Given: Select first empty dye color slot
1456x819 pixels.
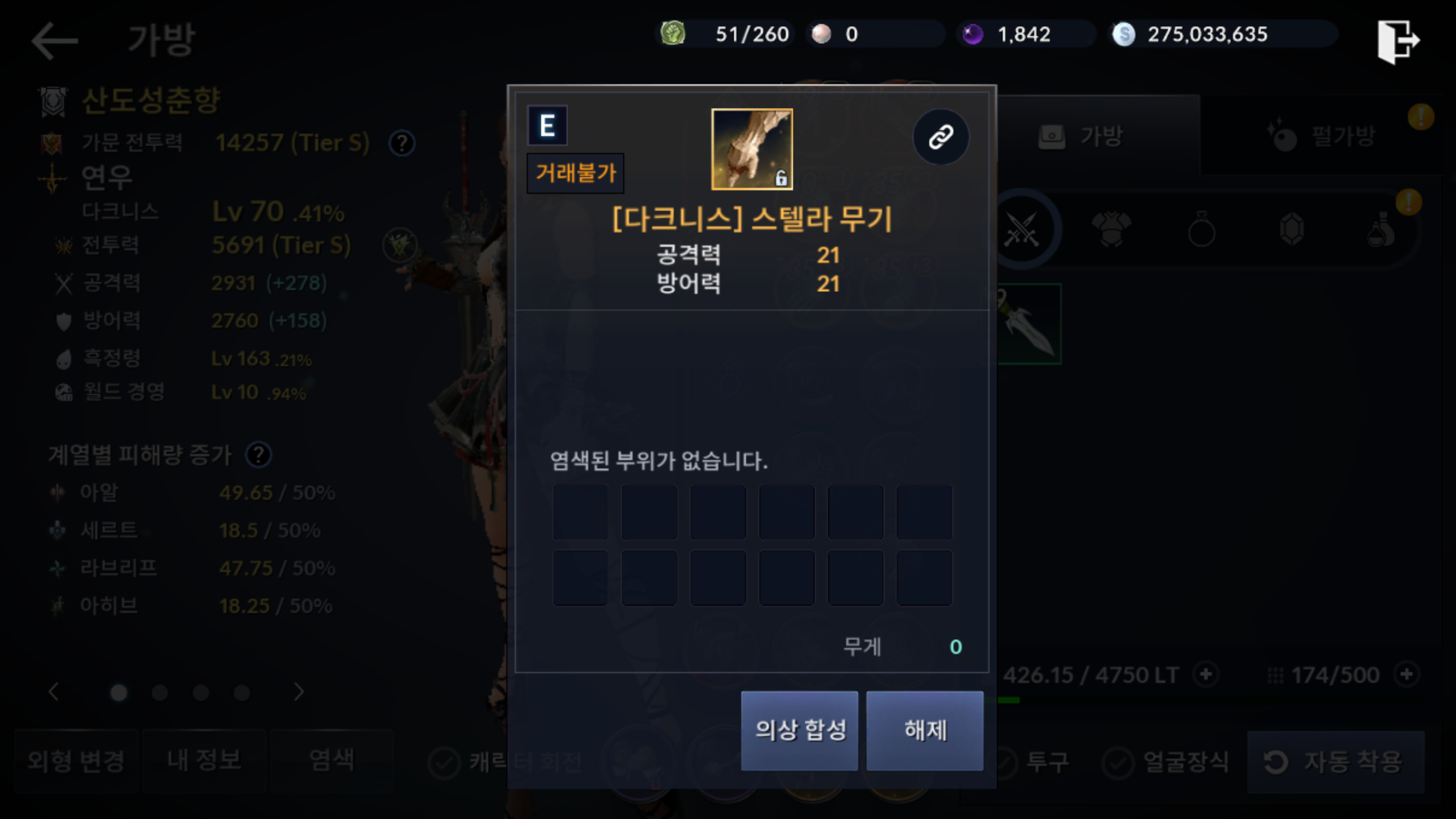Looking at the screenshot, I should (x=580, y=512).
